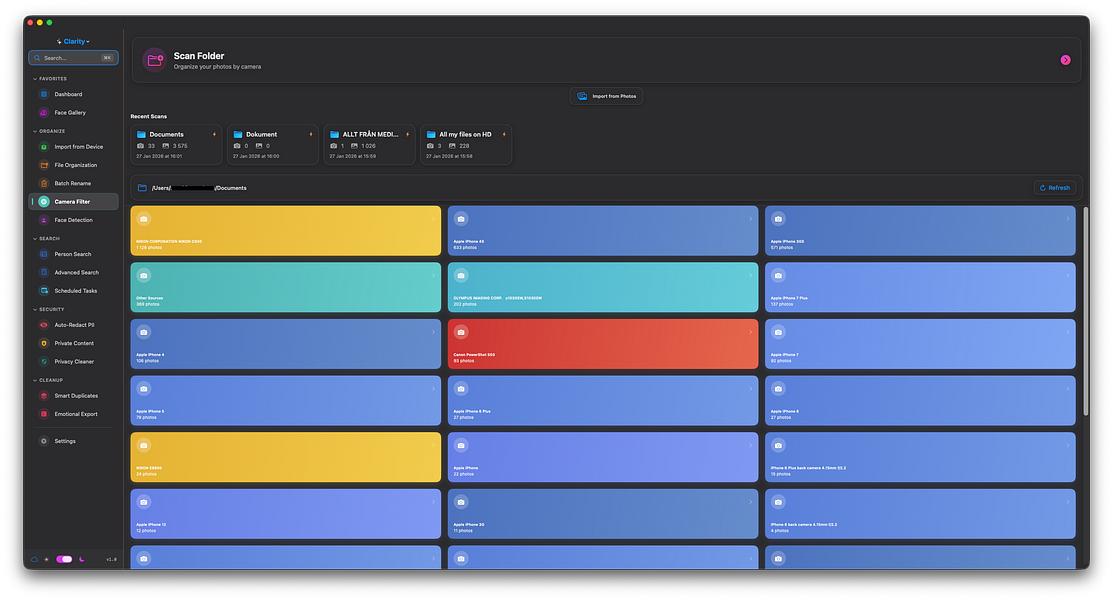Select the Dashboard menu item
1113x600 pixels.
pyautogui.click(x=73, y=94)
